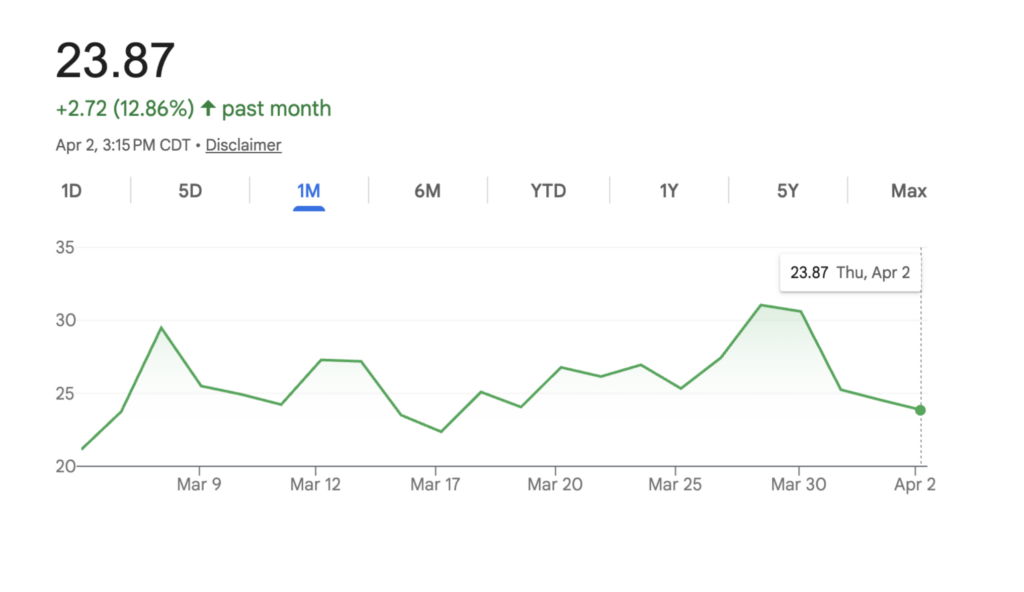Select the 5Y time range
The height and width of the screenshot is (592, 1024).
pyautogui.click(x=788, y=190)
